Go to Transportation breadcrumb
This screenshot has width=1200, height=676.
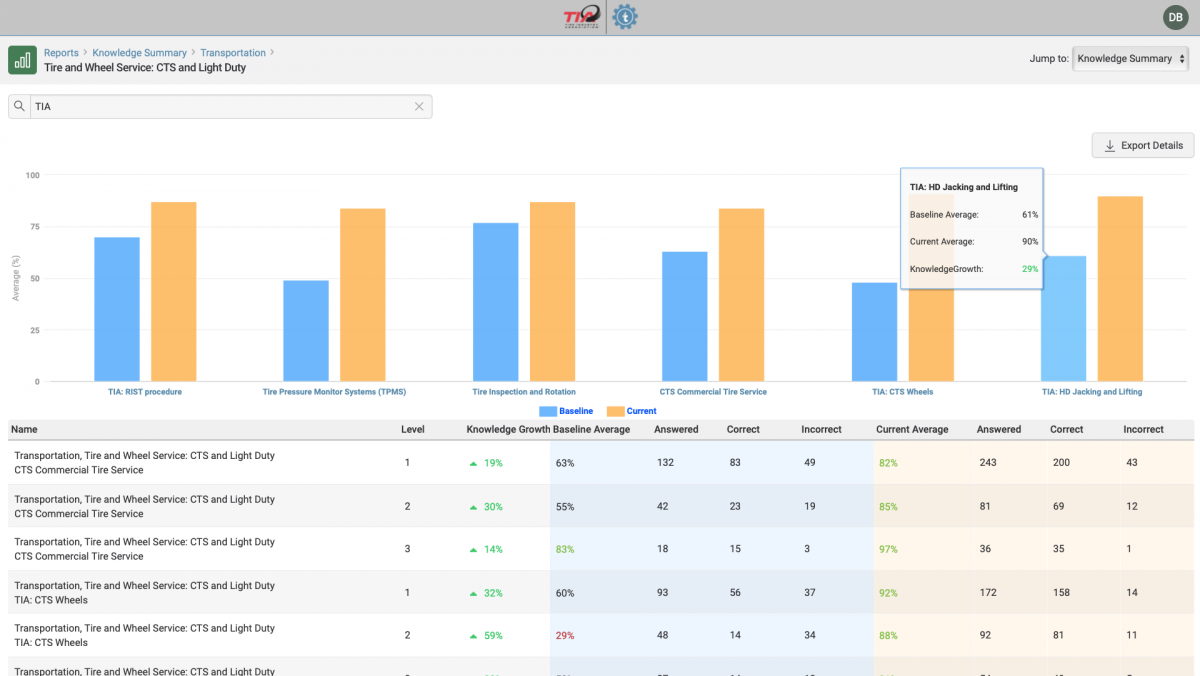tap(233, 53)
